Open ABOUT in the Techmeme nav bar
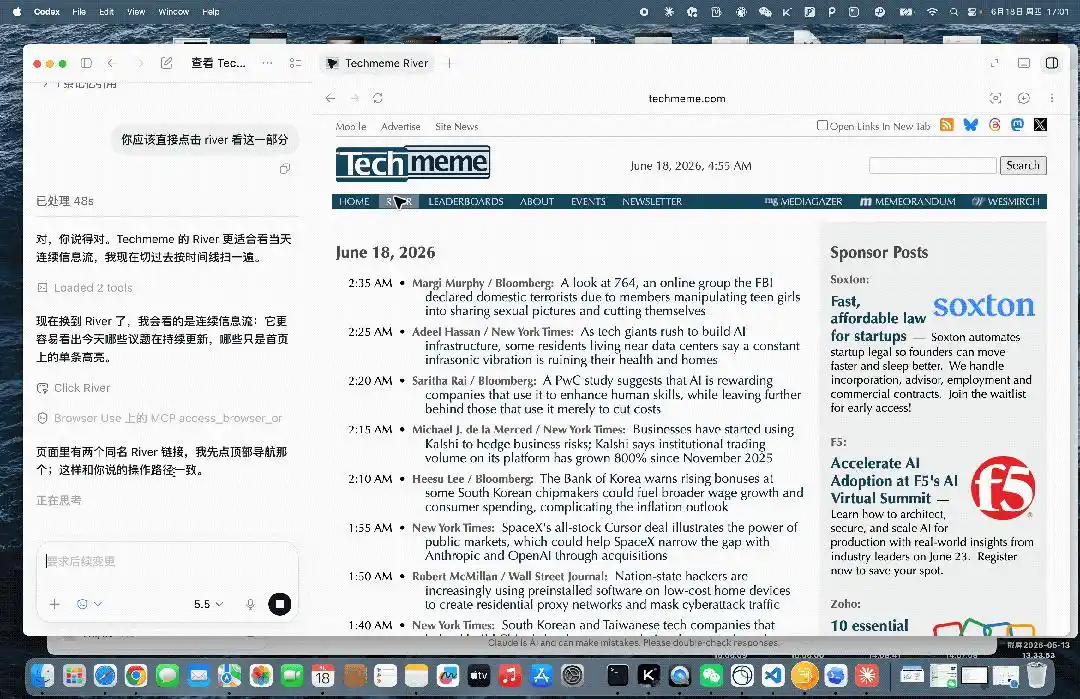 tap(537, 202)
